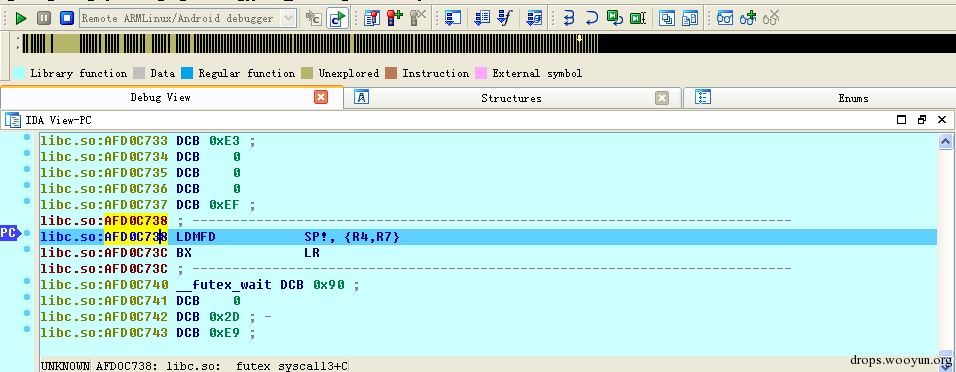This screenshot has height=372, width=956.
Task: Click the stacked windows blue arrow icon
Action: tap(535, 18)
